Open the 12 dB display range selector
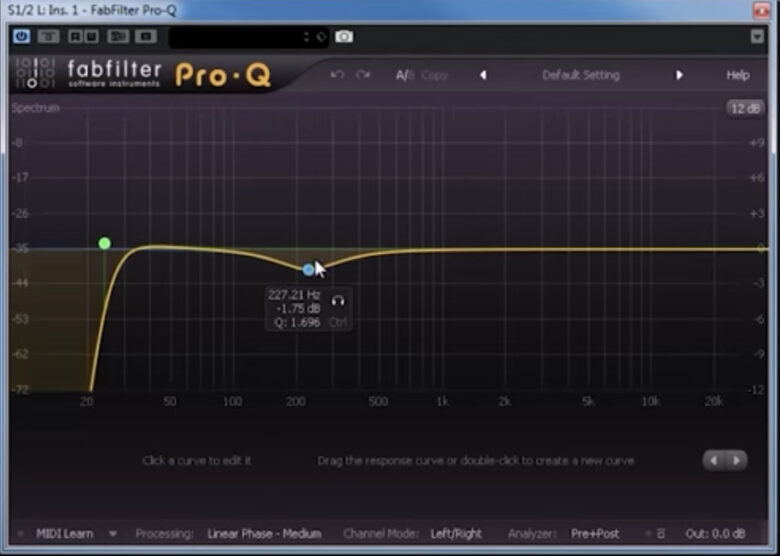The image size is (780, 556). (745, 108)
